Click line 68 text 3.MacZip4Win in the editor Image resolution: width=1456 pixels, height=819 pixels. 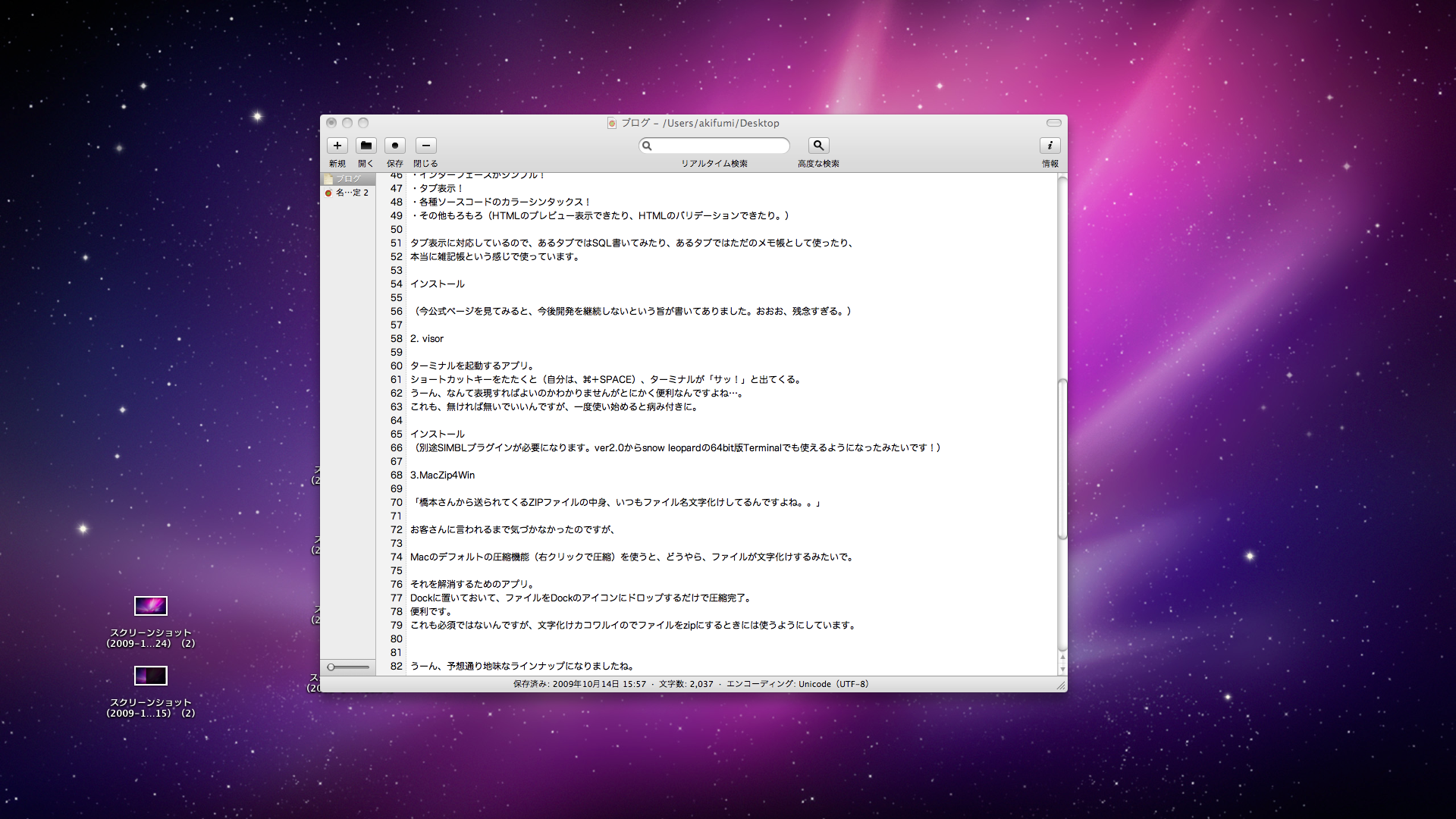click(x=442, y=475)
